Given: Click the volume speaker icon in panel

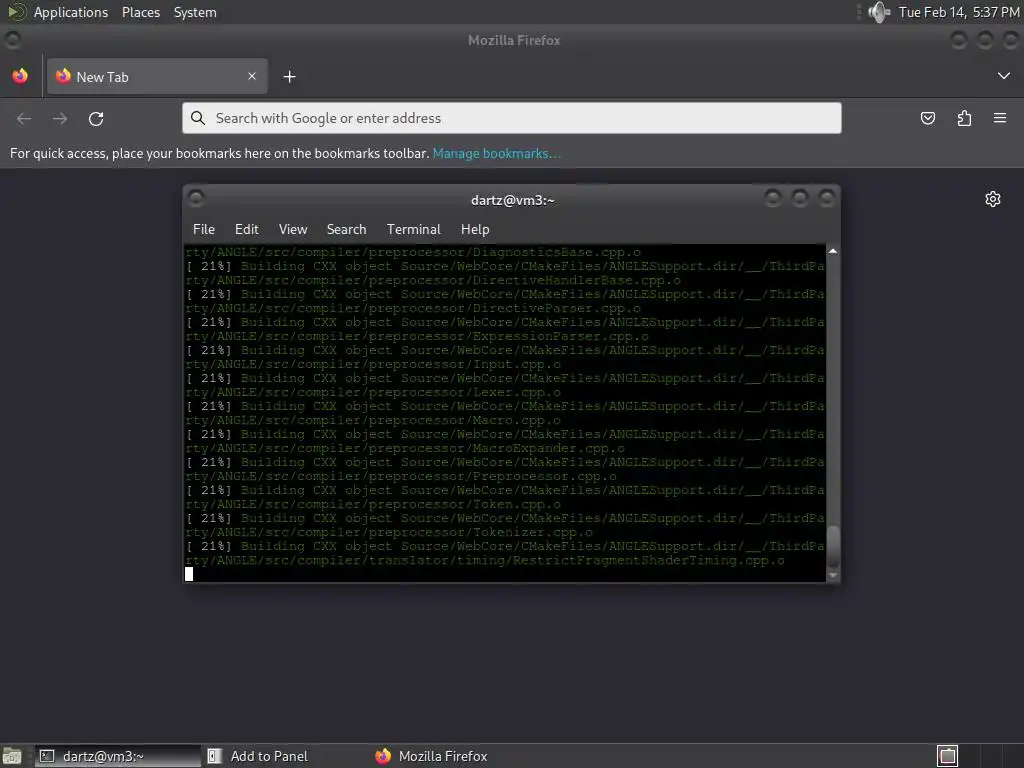Looking at the screenshot, I should pyautogui.click(x=879, y=12).
